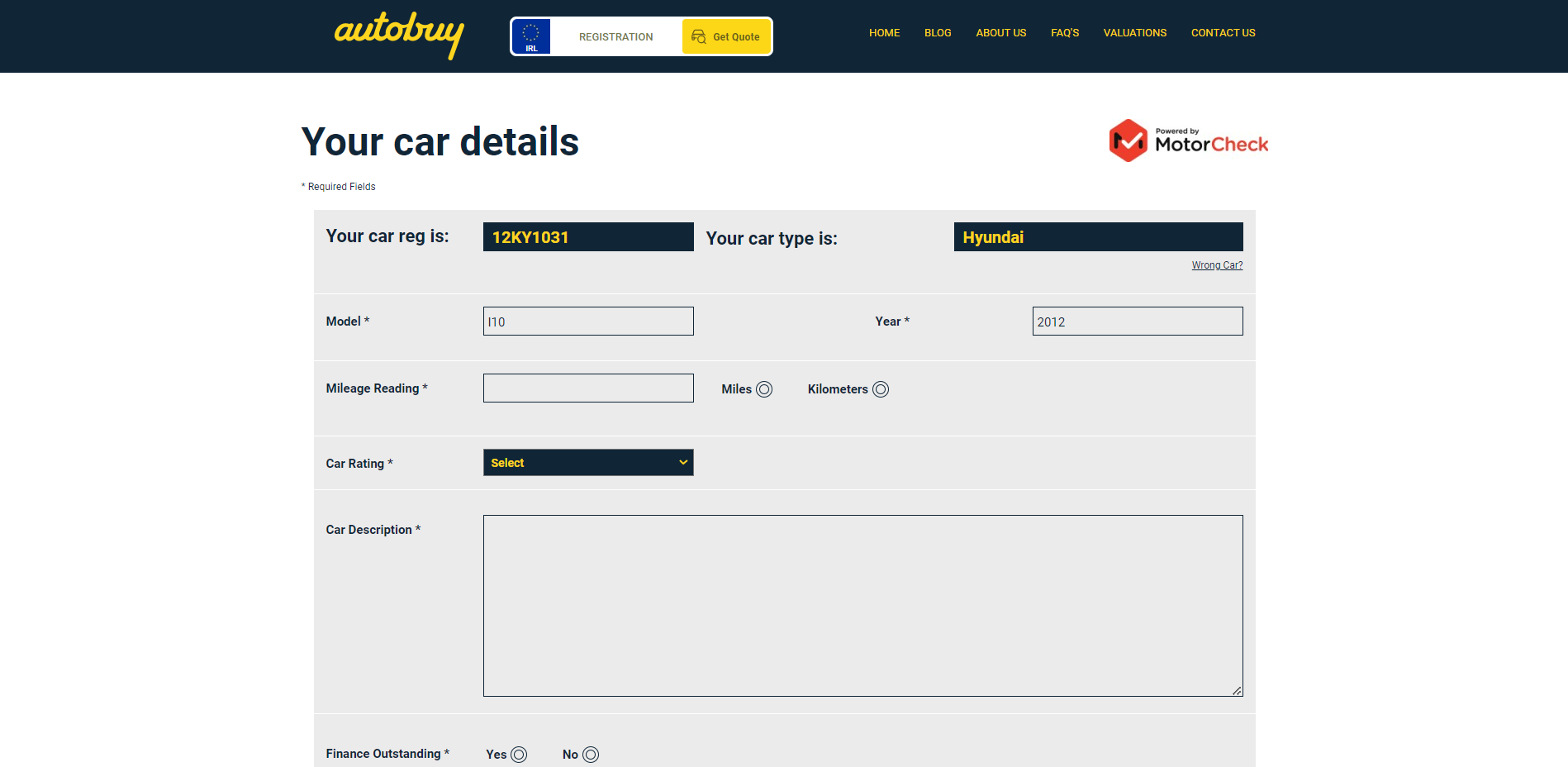The width and height of the screenshot is (1568, 767).
Task: Select the Kilometers radio button
Action: (x=881, y=389)
